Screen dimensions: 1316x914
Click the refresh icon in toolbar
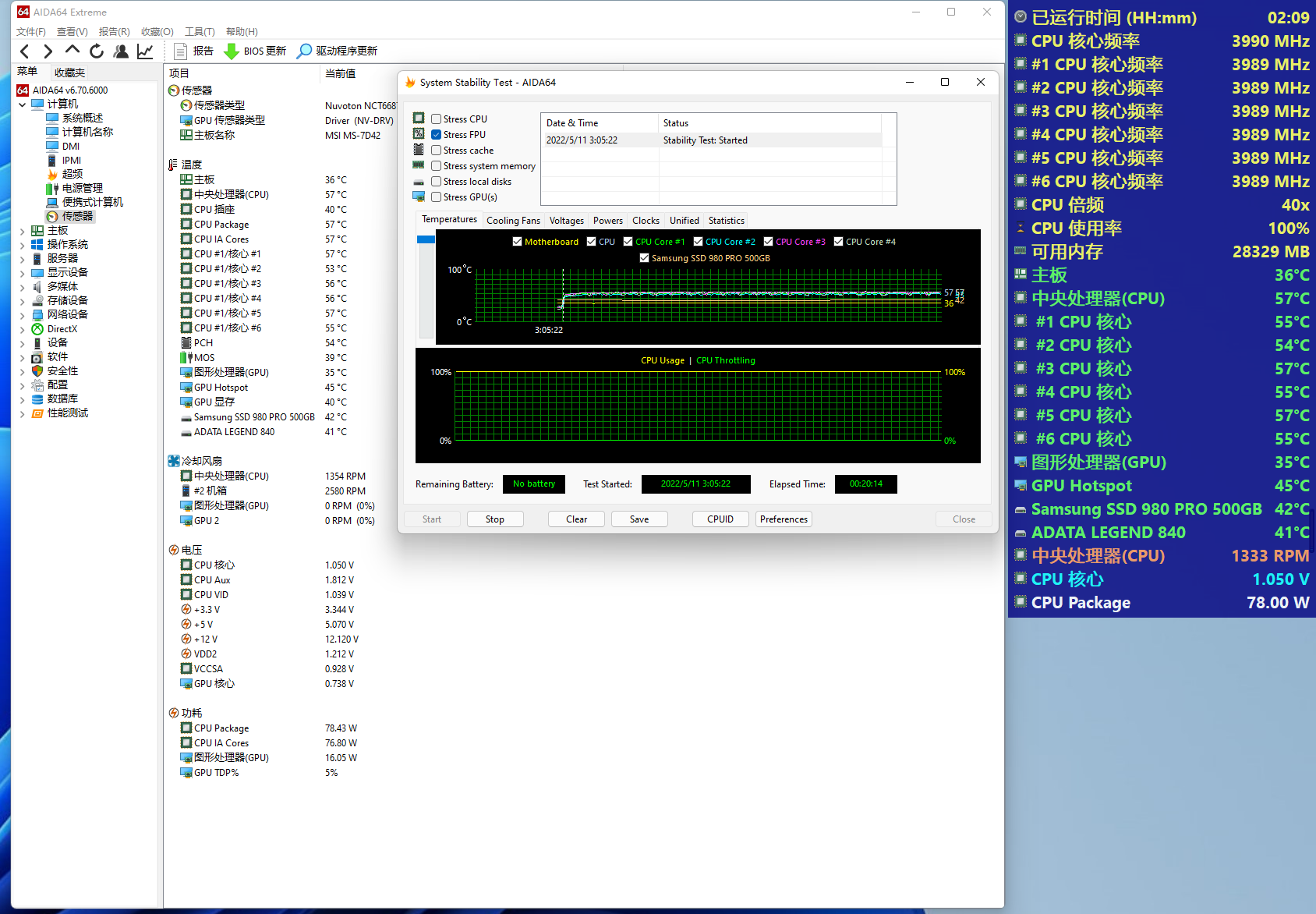click(x=97, y=51)
